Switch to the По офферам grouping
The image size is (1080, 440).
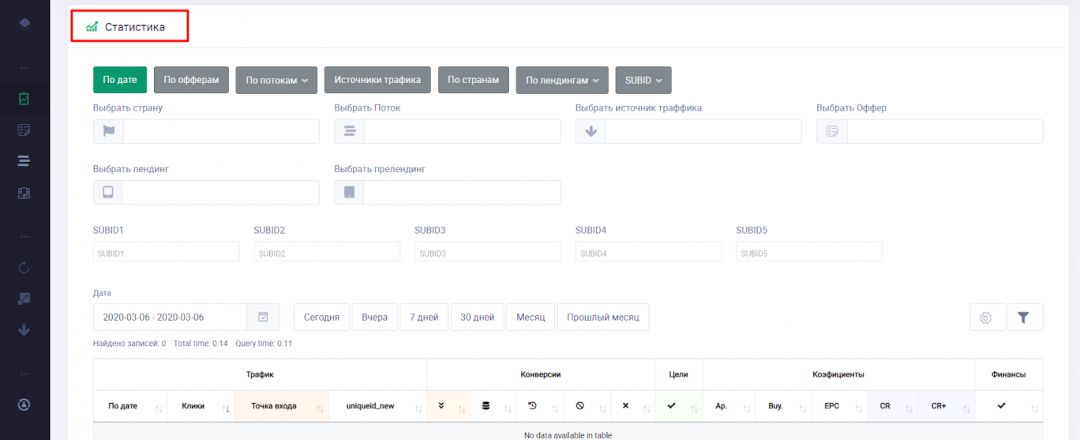click(x=191, y=80)
